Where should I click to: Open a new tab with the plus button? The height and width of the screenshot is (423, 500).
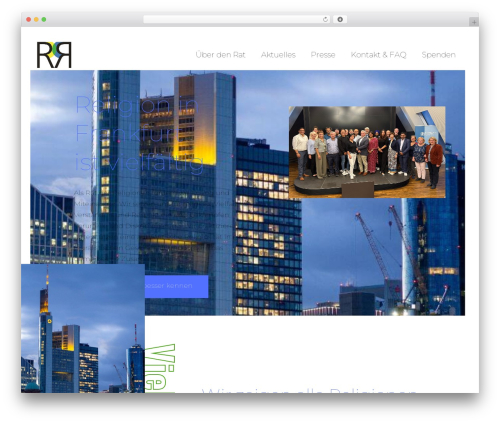474,22
